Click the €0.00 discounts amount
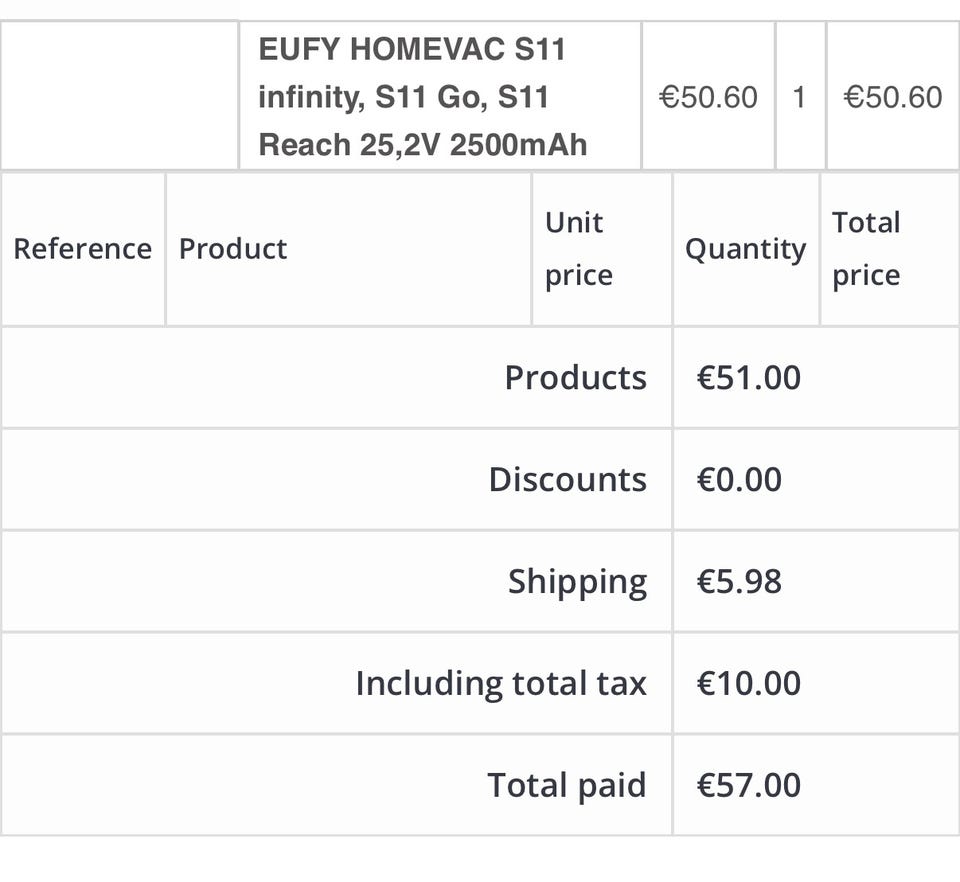Screen dimensions: 960x882 pos(739,480)
